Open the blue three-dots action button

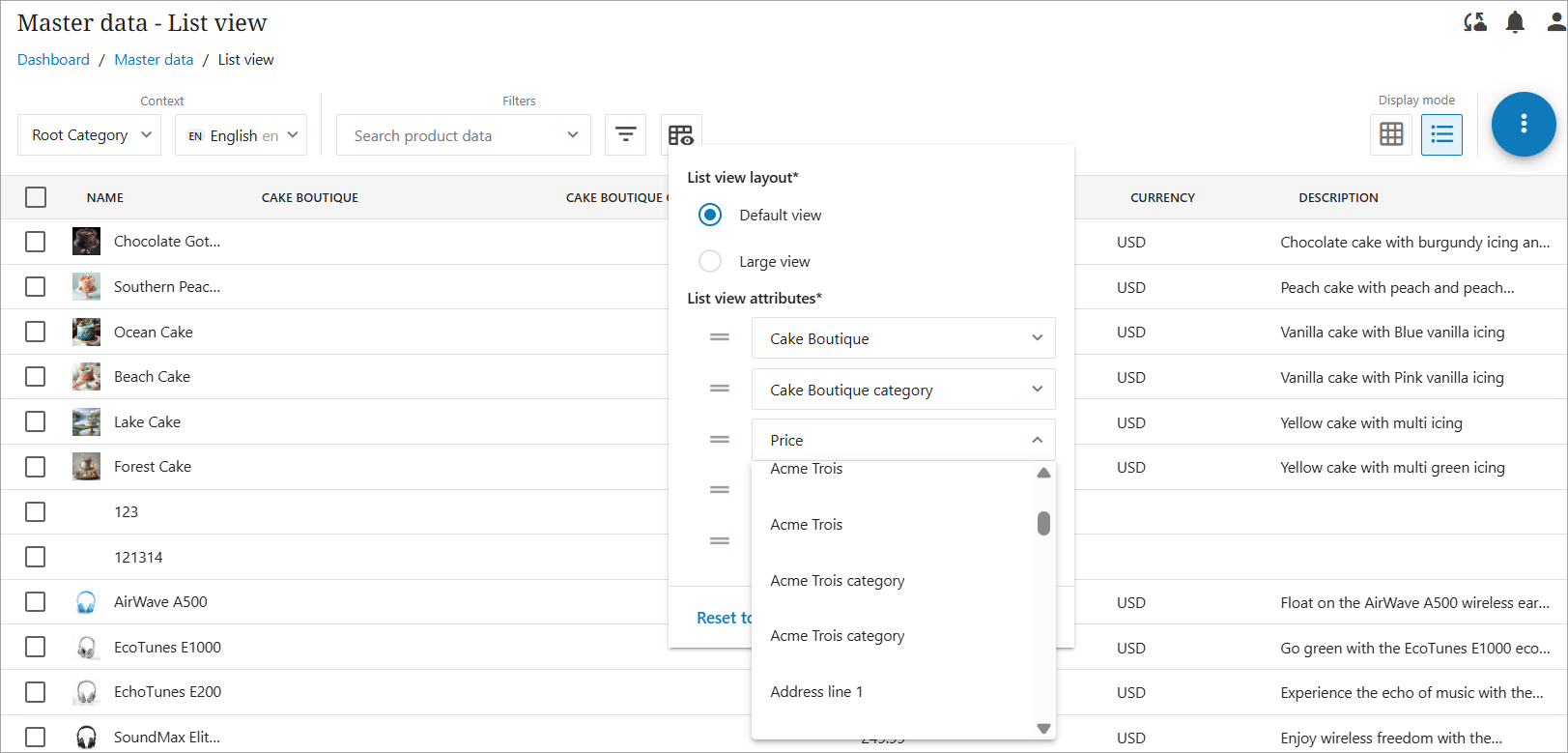pyautogui.click(x=1523, y=124)
